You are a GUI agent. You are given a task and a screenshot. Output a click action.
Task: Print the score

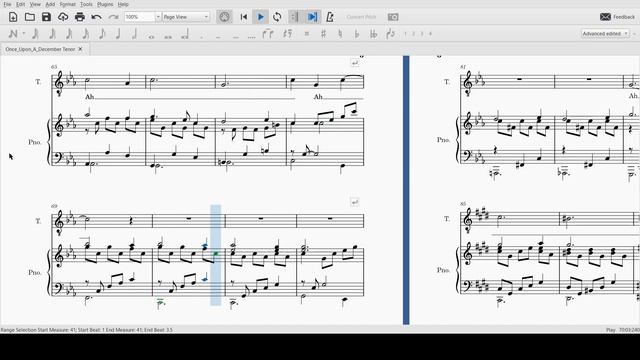pos(80,17)
